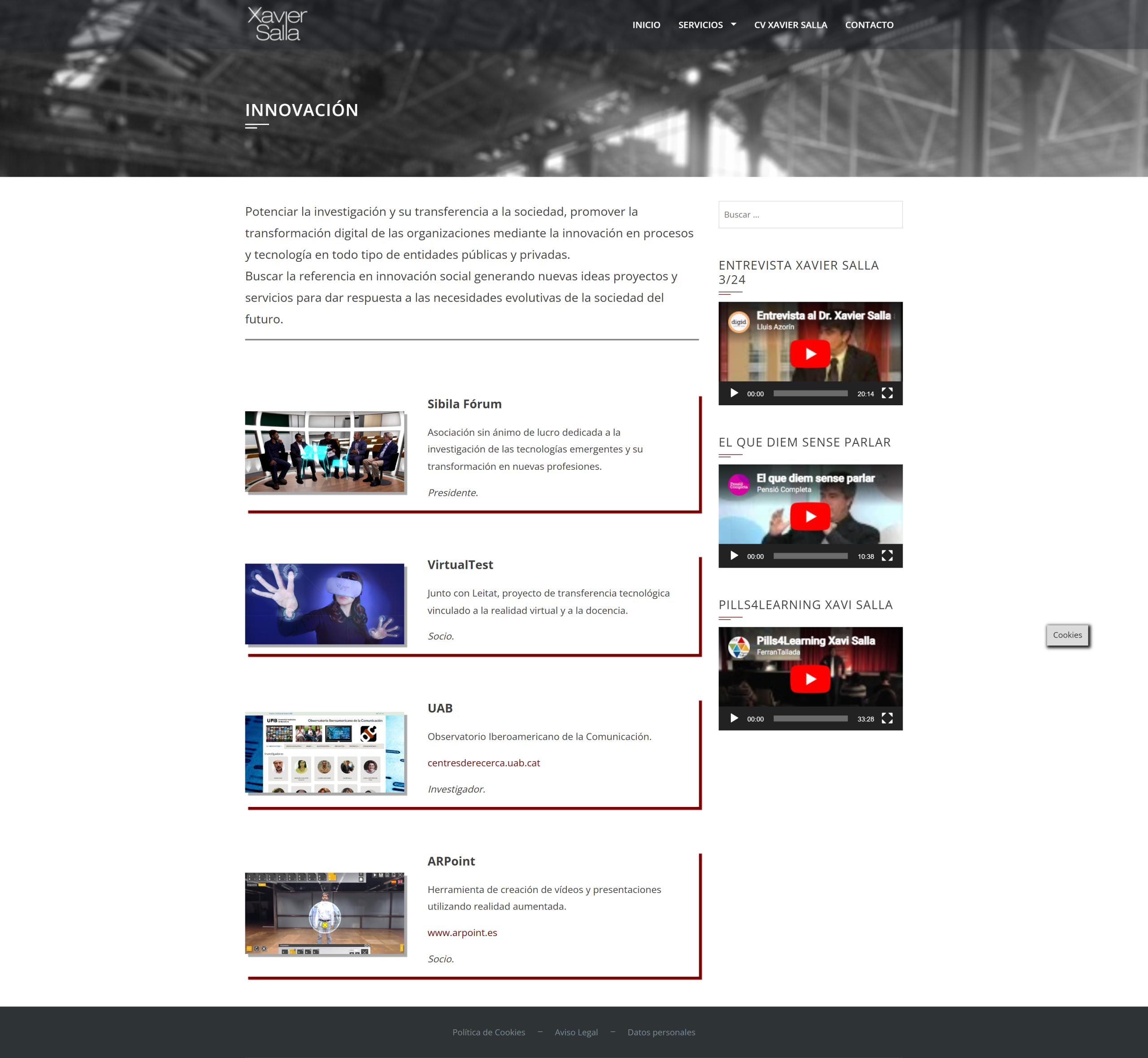Toggle fullscreen for the El que diem sense parlar video
This screenshot has width=1148, height=1058.
pyautogui.click(x=887, y=556)
